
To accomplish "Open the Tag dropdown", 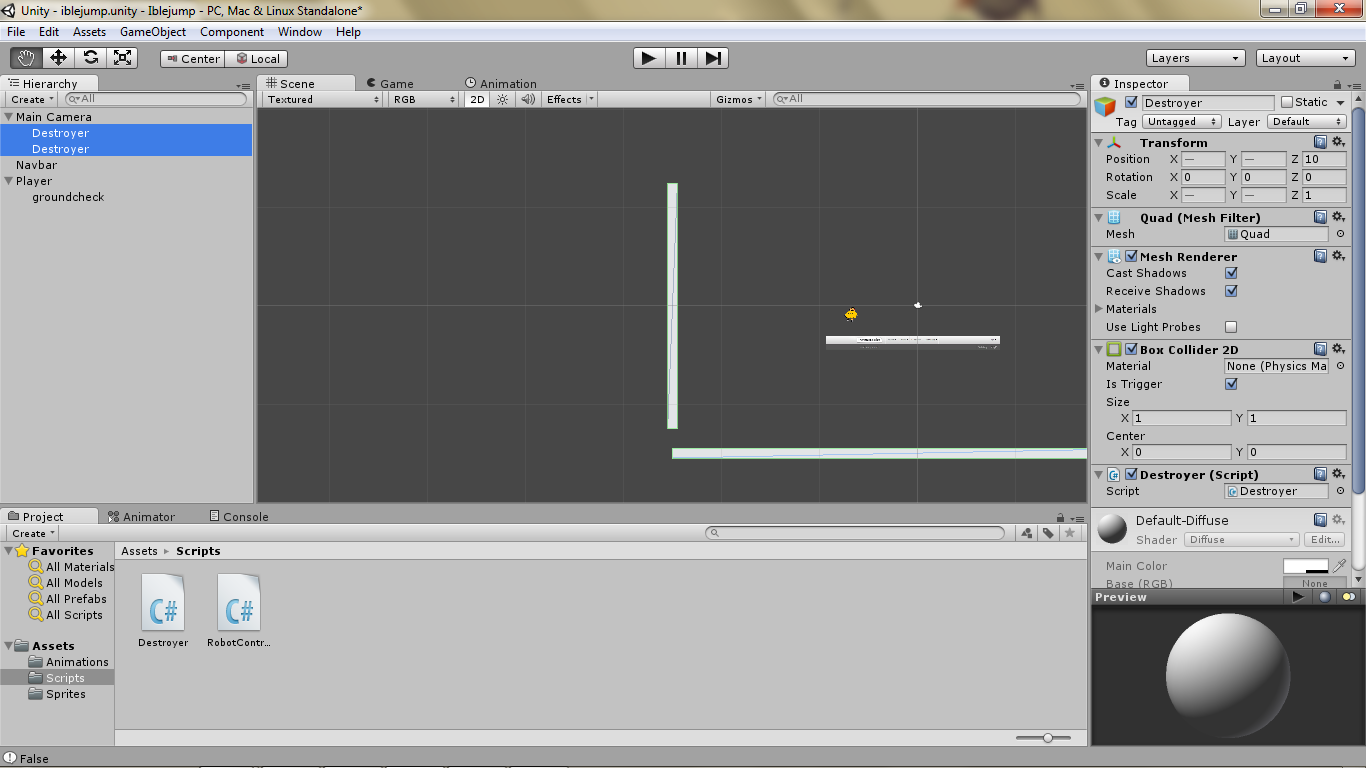I will 1182,122.
